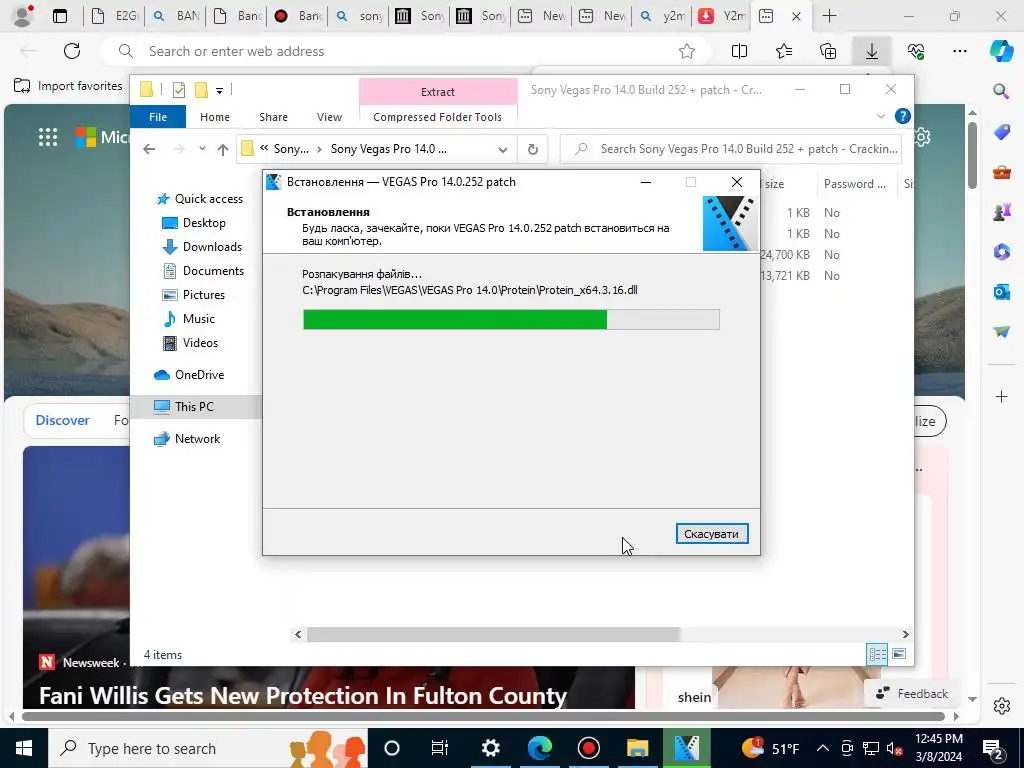Go up one folder level in Explorer
This screenshot has height=768, width=1024.
pos(223,150)
